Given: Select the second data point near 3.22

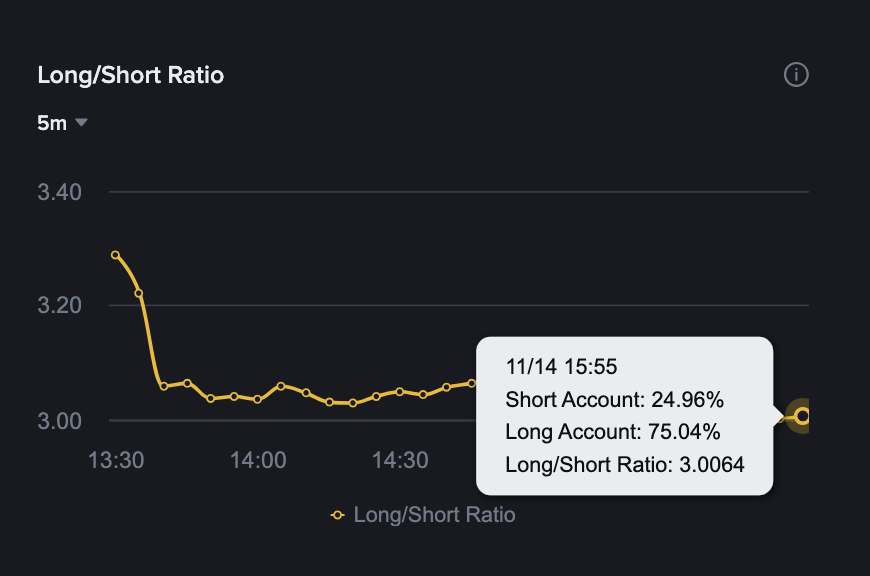Looking at the screenshot, I should coord(139,293).
